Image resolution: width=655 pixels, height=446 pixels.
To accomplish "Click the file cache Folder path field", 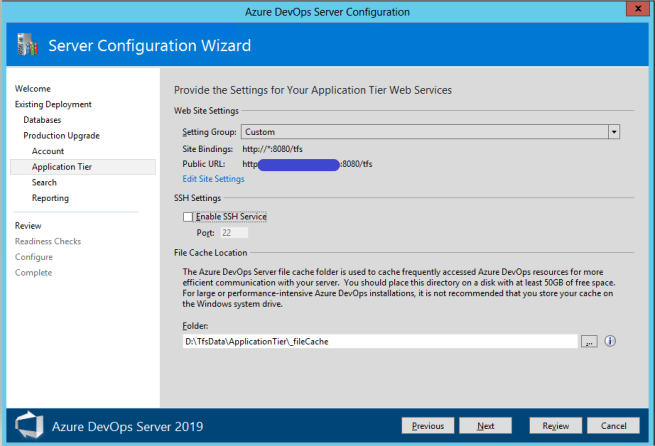I will coord(380,341).
